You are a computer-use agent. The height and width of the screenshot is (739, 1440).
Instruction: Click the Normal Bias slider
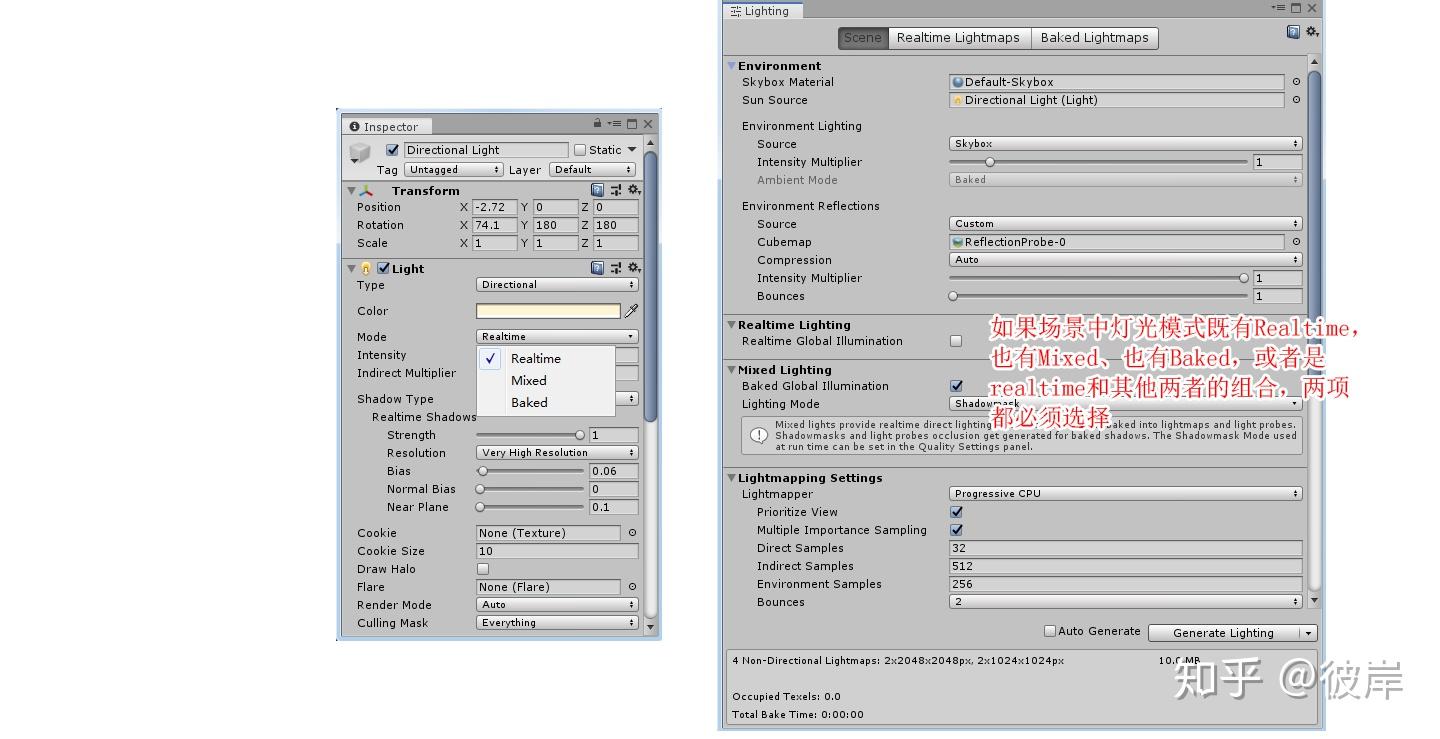[530, 489]
